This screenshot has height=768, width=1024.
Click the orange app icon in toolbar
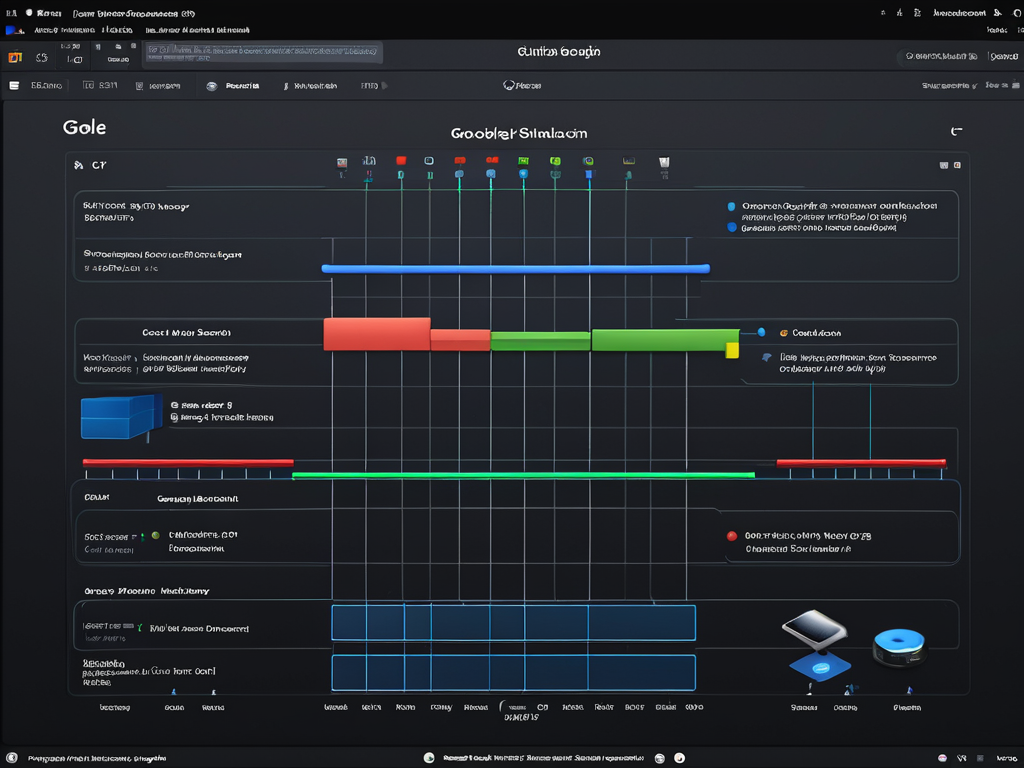click(x=14, y=58)
